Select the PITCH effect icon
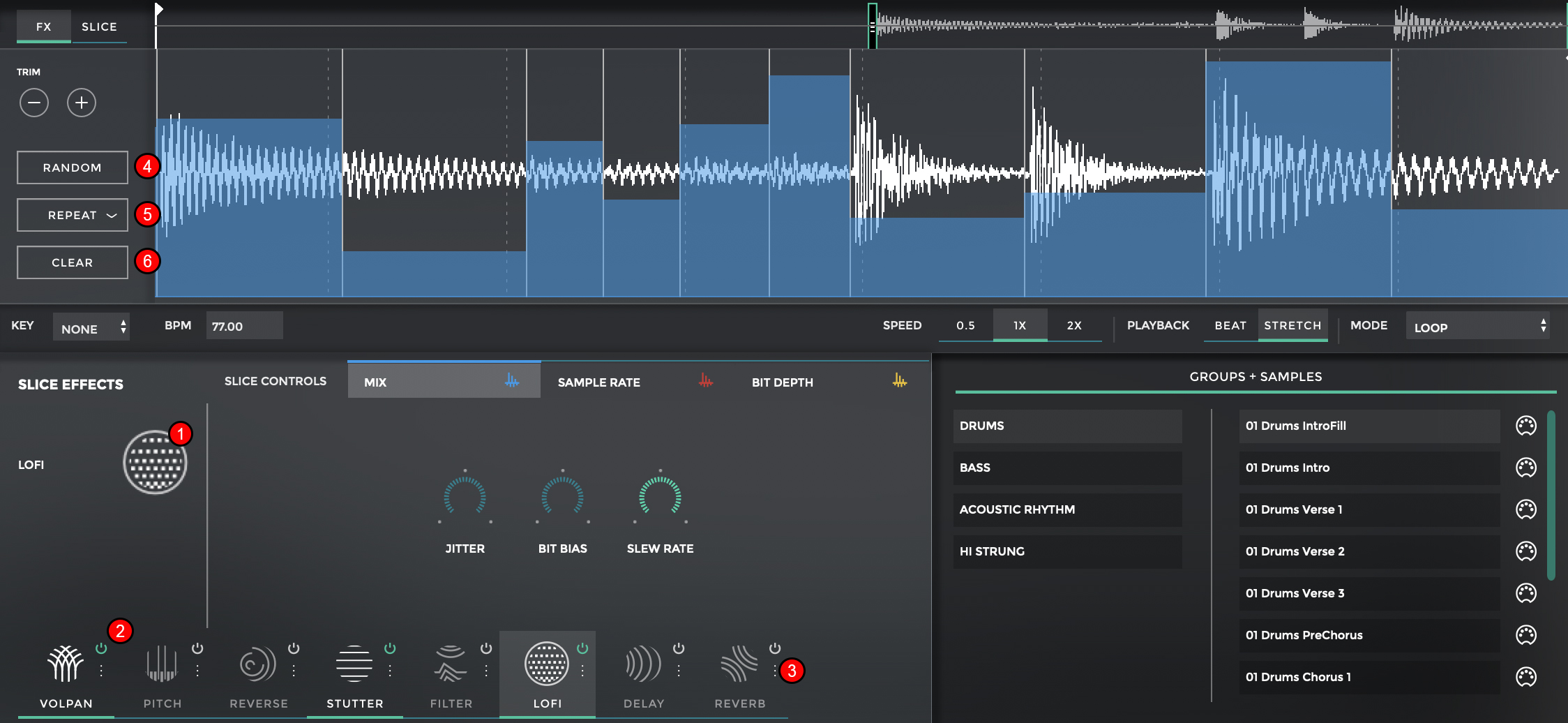The image size is (1568, 723). 162,663
